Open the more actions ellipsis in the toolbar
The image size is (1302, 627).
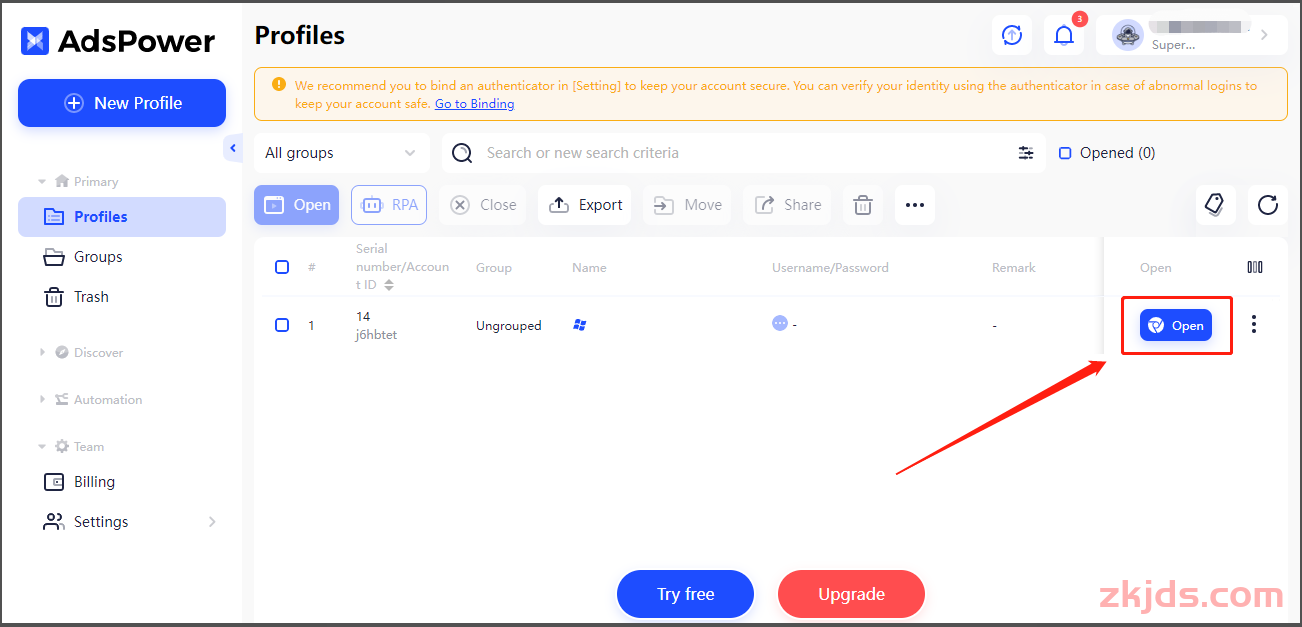pyautogui.click(x=915, y=205)
